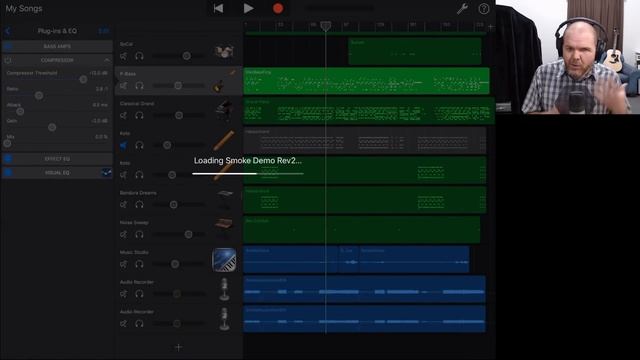Screen dimensions: 640x360
Task: Select the SoCal drummer region in the timeline
Action: (x=415, y=51)
